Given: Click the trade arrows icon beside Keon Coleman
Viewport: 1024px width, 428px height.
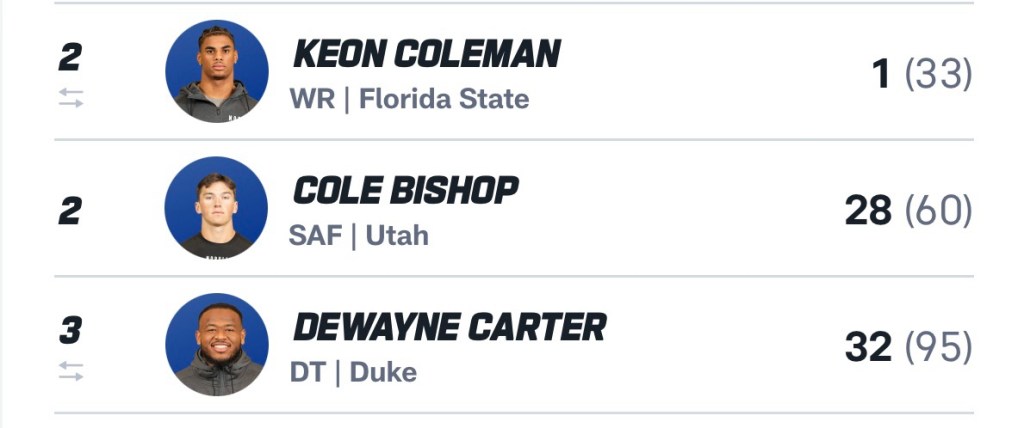Looking at the screenshot, I should (x=70, y=98).
